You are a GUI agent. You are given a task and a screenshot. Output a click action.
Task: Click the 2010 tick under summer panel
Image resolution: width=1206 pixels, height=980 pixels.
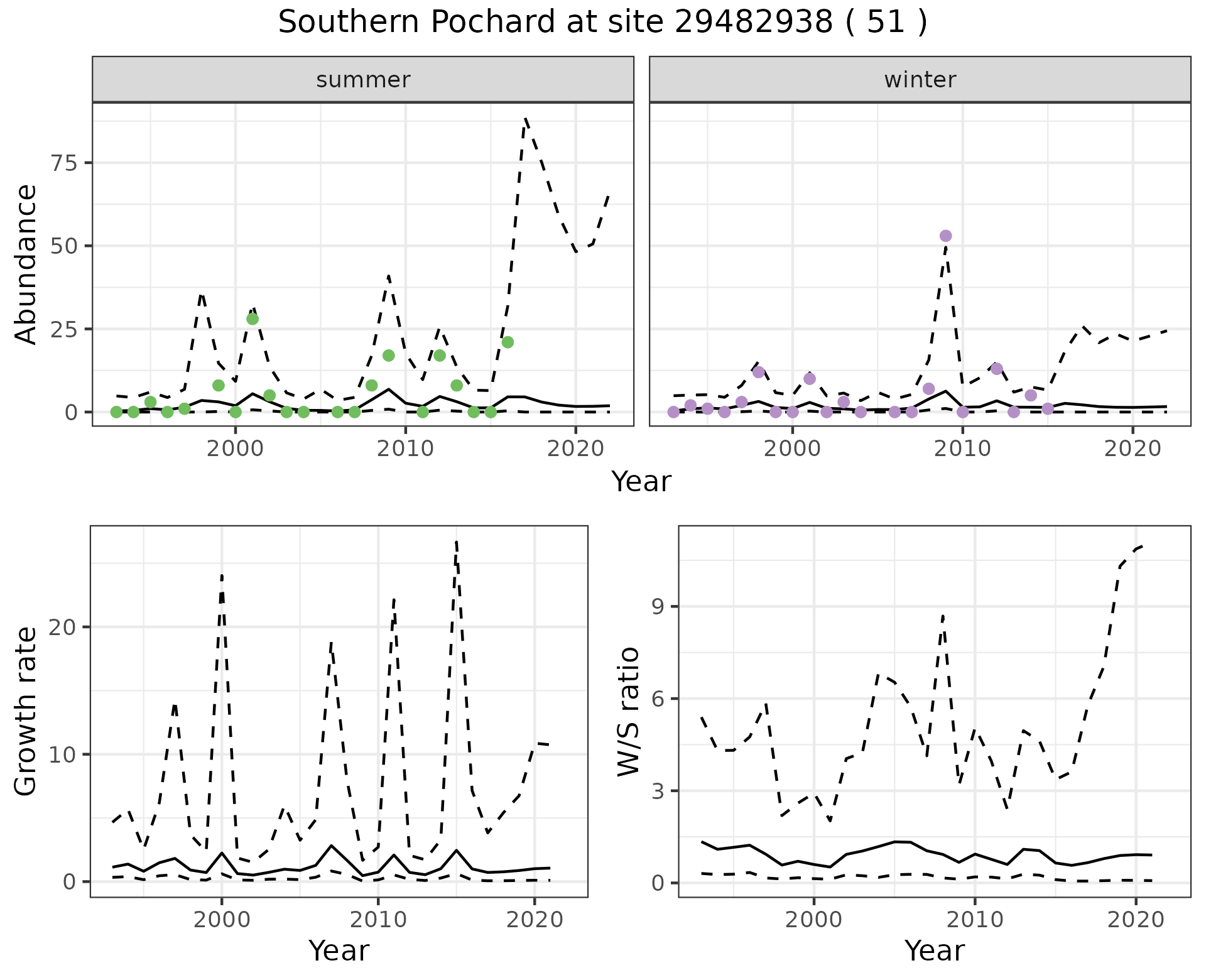click(405, 449)
